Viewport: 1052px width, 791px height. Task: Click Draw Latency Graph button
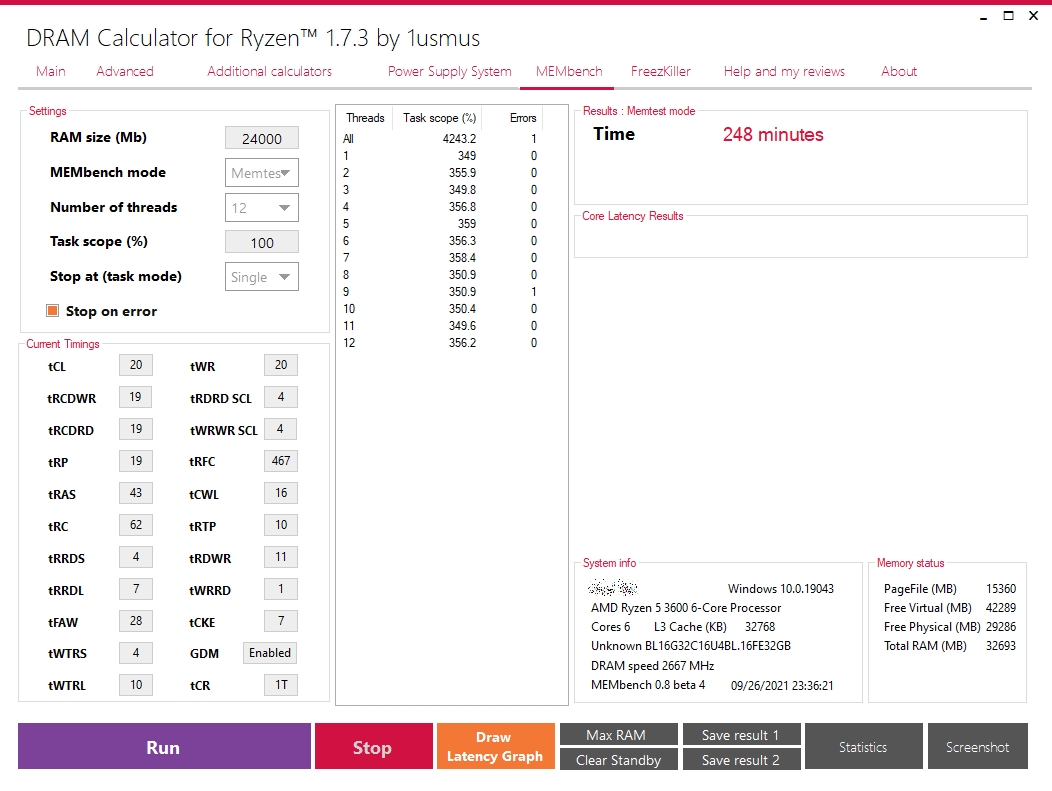pos(496,746)
